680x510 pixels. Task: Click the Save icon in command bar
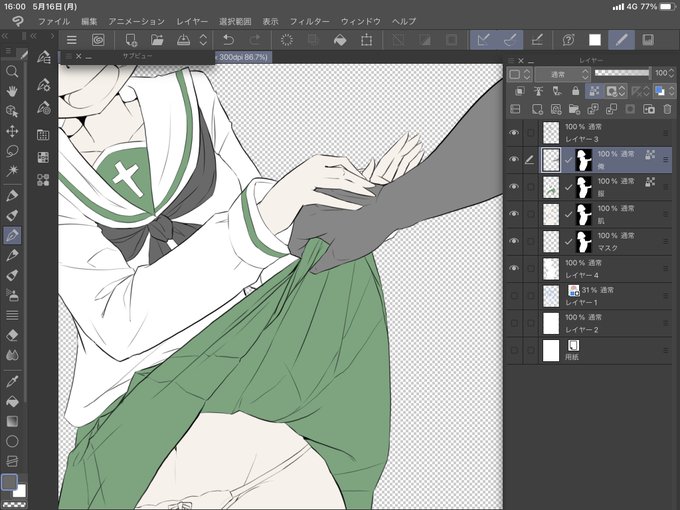(183, 40)
